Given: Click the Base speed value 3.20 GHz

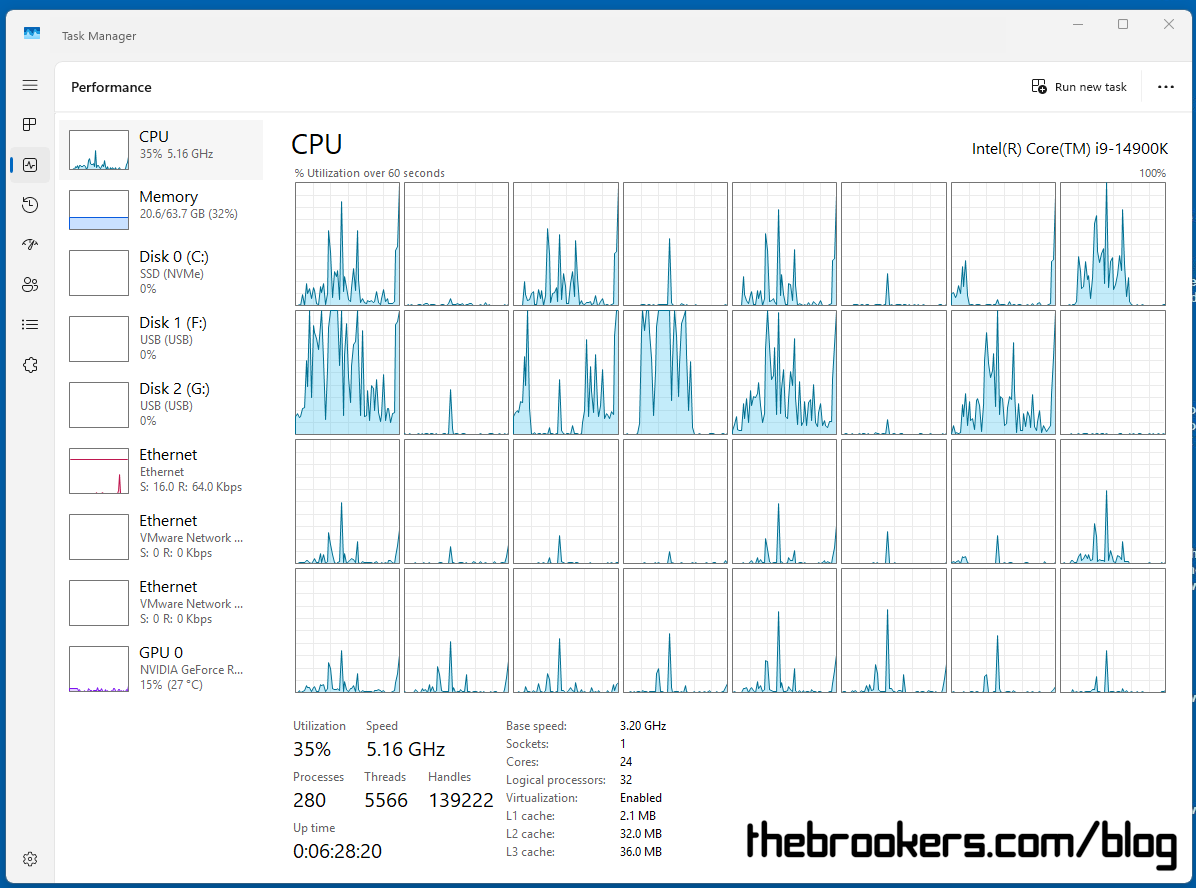Looking at the screenshot, I should (643, 726).
